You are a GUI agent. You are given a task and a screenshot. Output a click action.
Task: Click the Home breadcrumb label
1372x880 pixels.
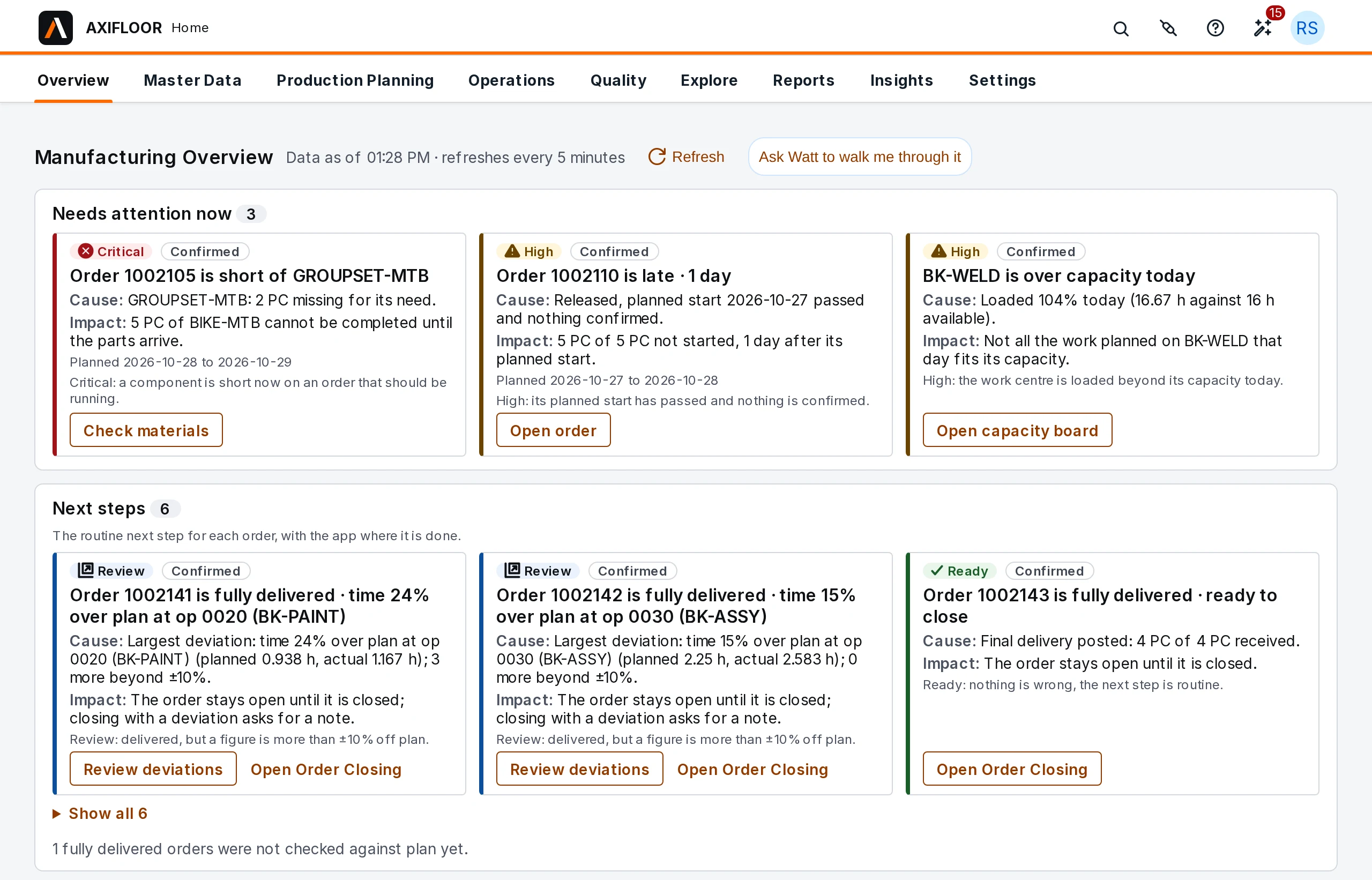(190, 28)
